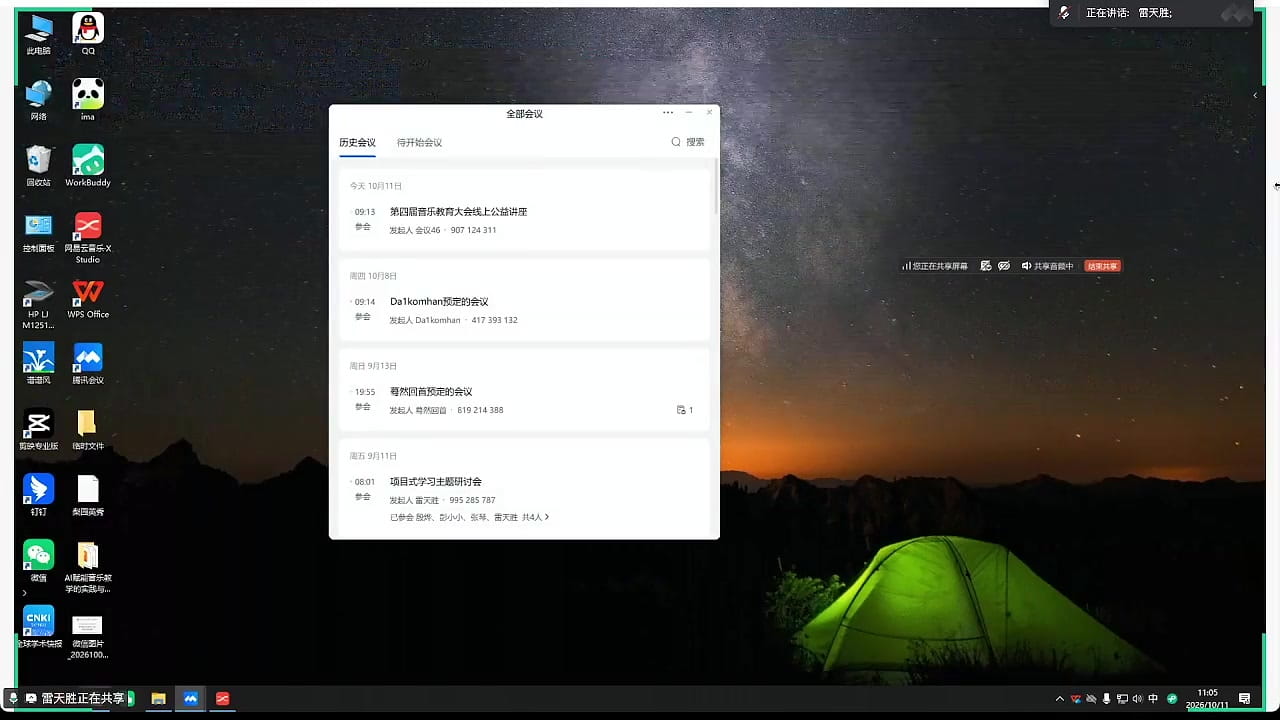1280x720 pixels.
Task: Click 结束共享 to stop sharing
Action: [1102, 266]
